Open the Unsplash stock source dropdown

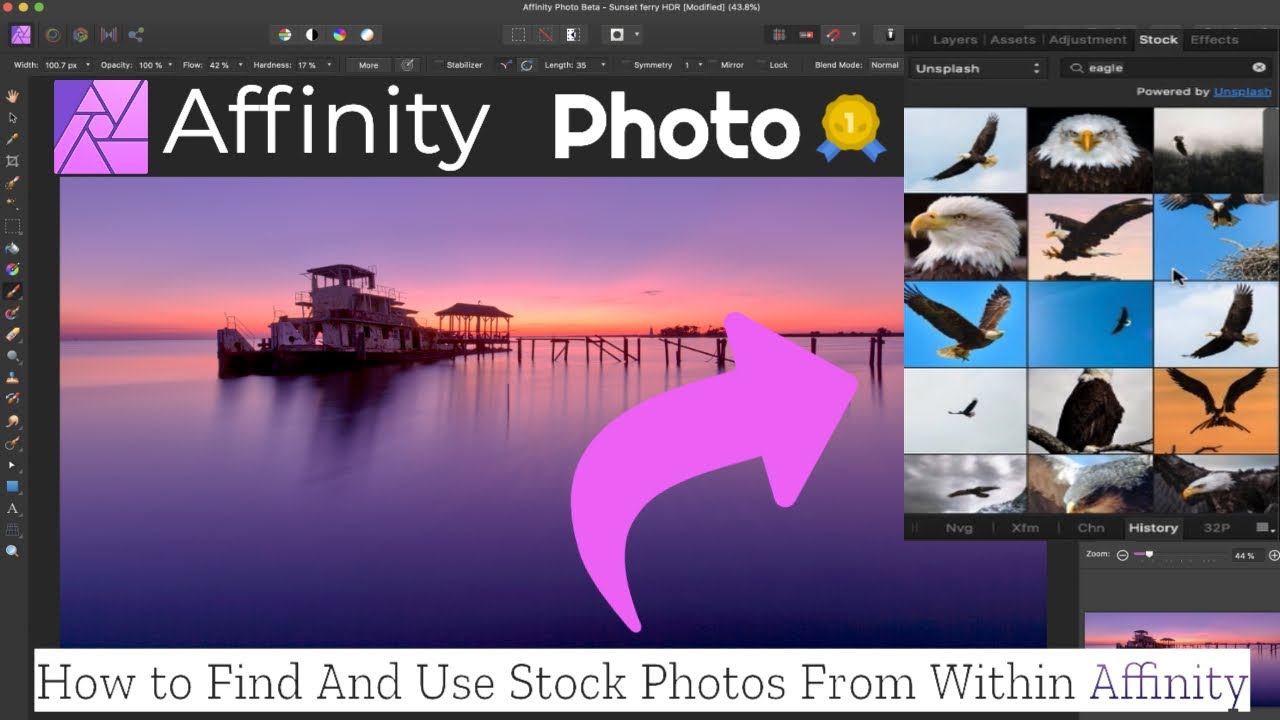coord(976,68)
